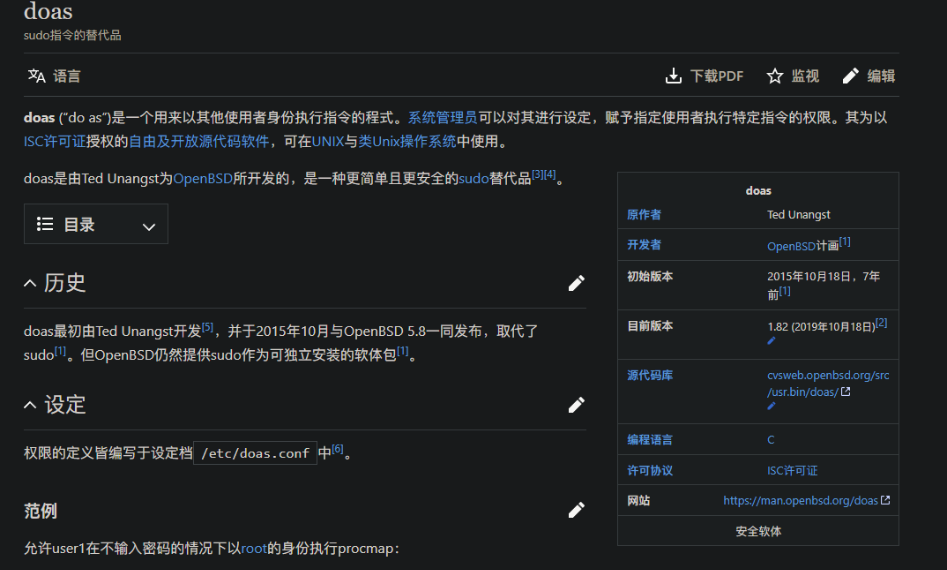Click 初始版本 label in infobox
This screenshot has width=947, height=570.
click(650, 276)
